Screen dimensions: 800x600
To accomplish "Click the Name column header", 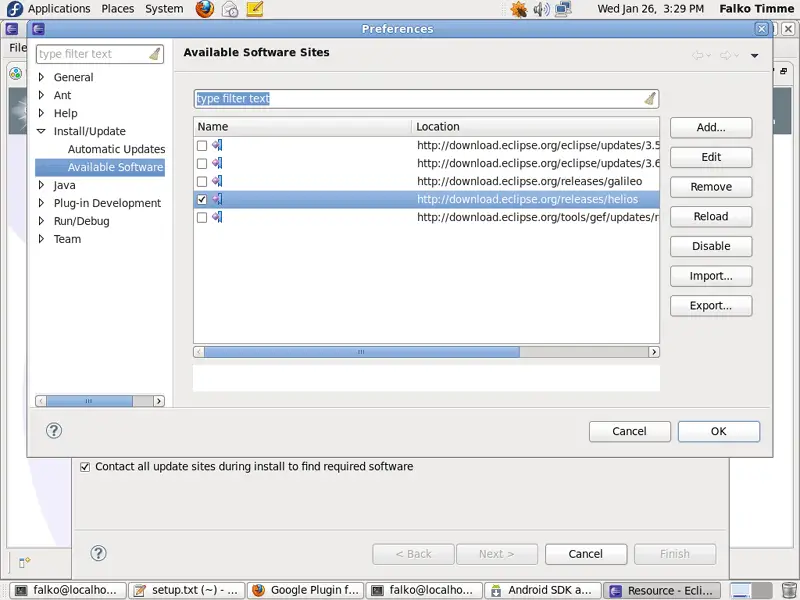I will coord(303,127).
